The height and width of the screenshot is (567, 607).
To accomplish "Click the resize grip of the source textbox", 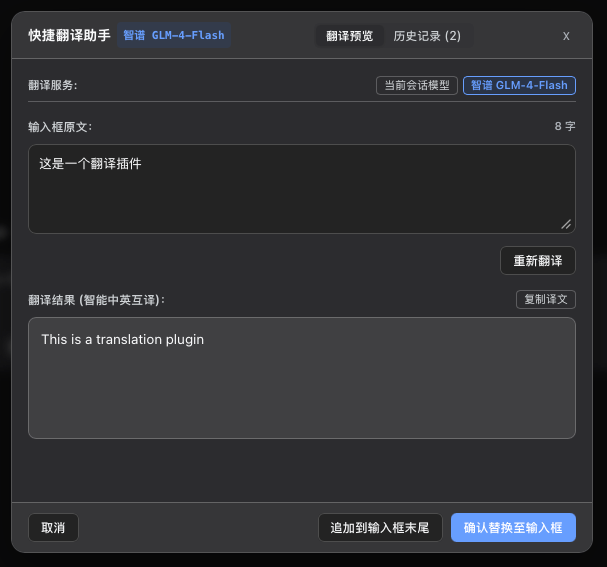I will click(566, 224).
